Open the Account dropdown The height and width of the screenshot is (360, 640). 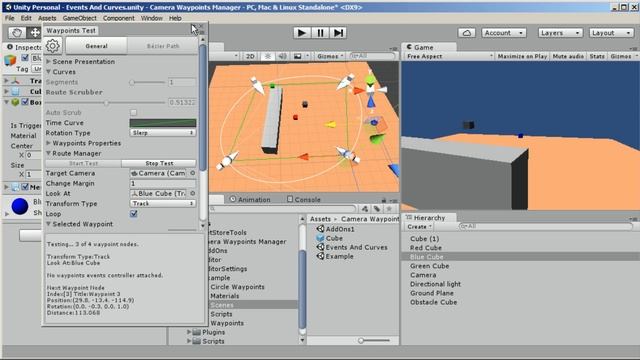[504, 33]
